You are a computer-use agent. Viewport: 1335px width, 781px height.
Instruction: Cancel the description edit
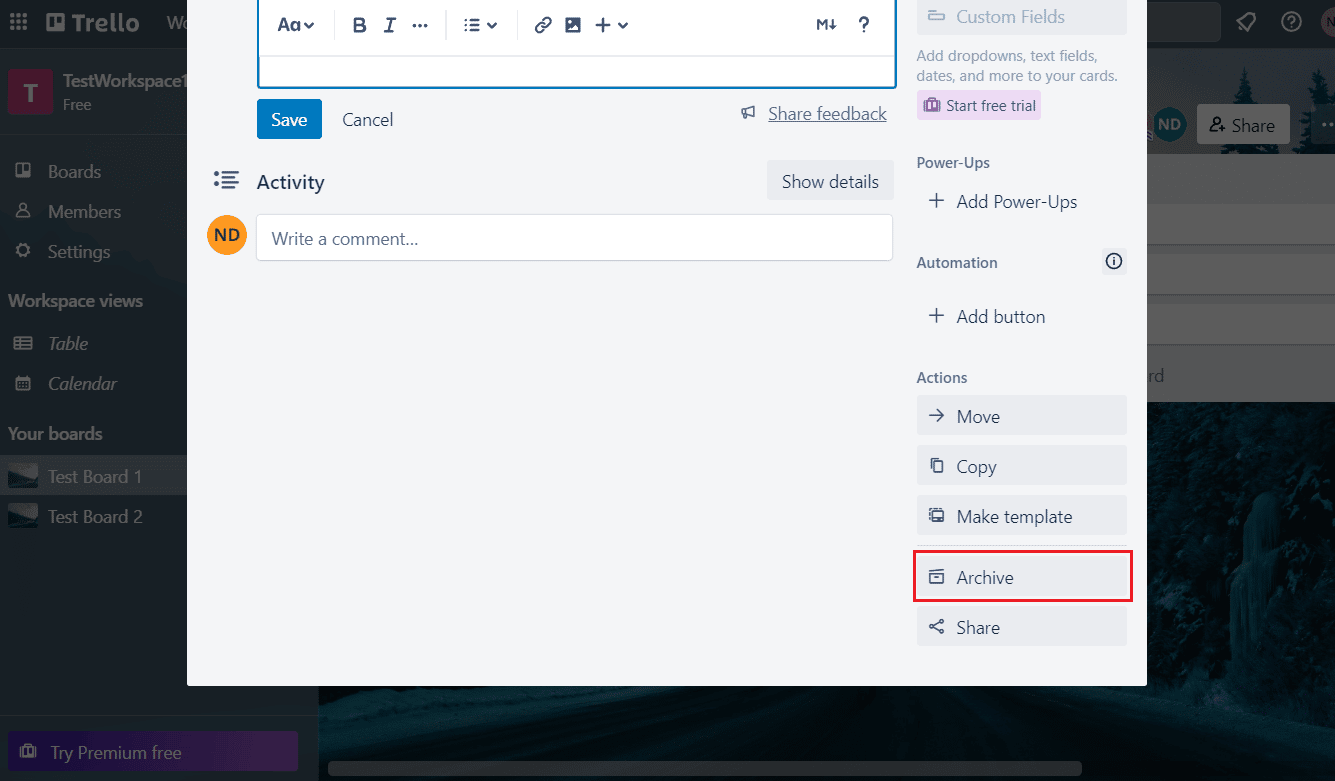pyautogui.click(x=367, y=119)
